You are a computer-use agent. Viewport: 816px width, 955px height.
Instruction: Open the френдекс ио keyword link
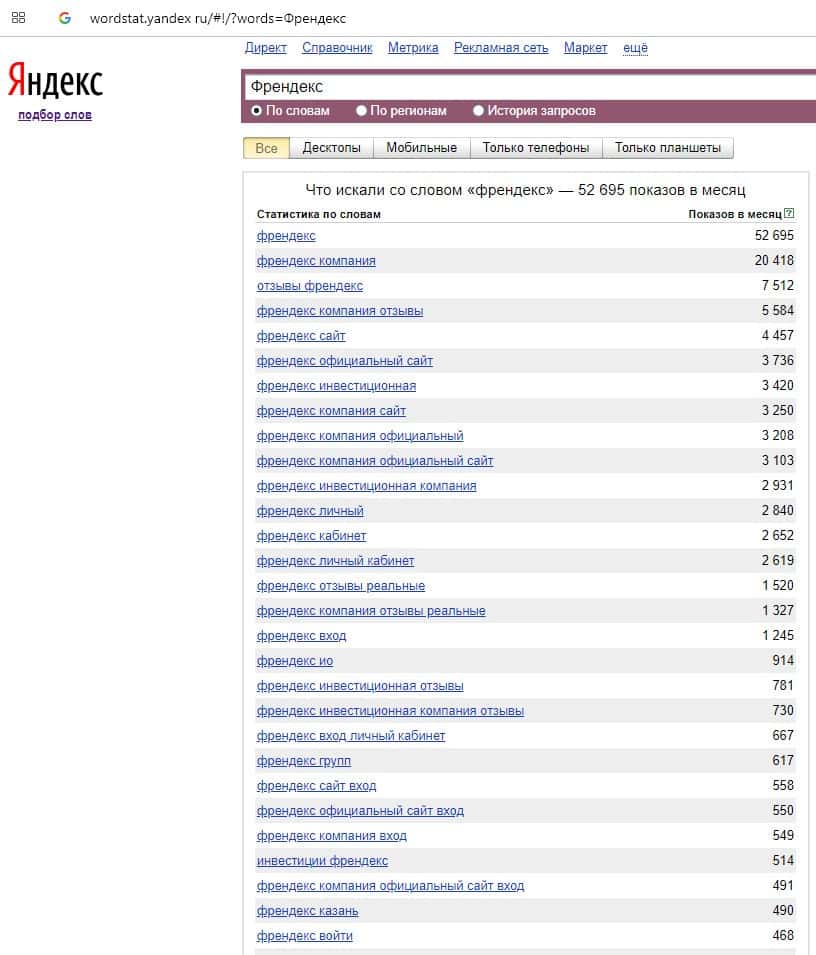click(x=295, y=660)
